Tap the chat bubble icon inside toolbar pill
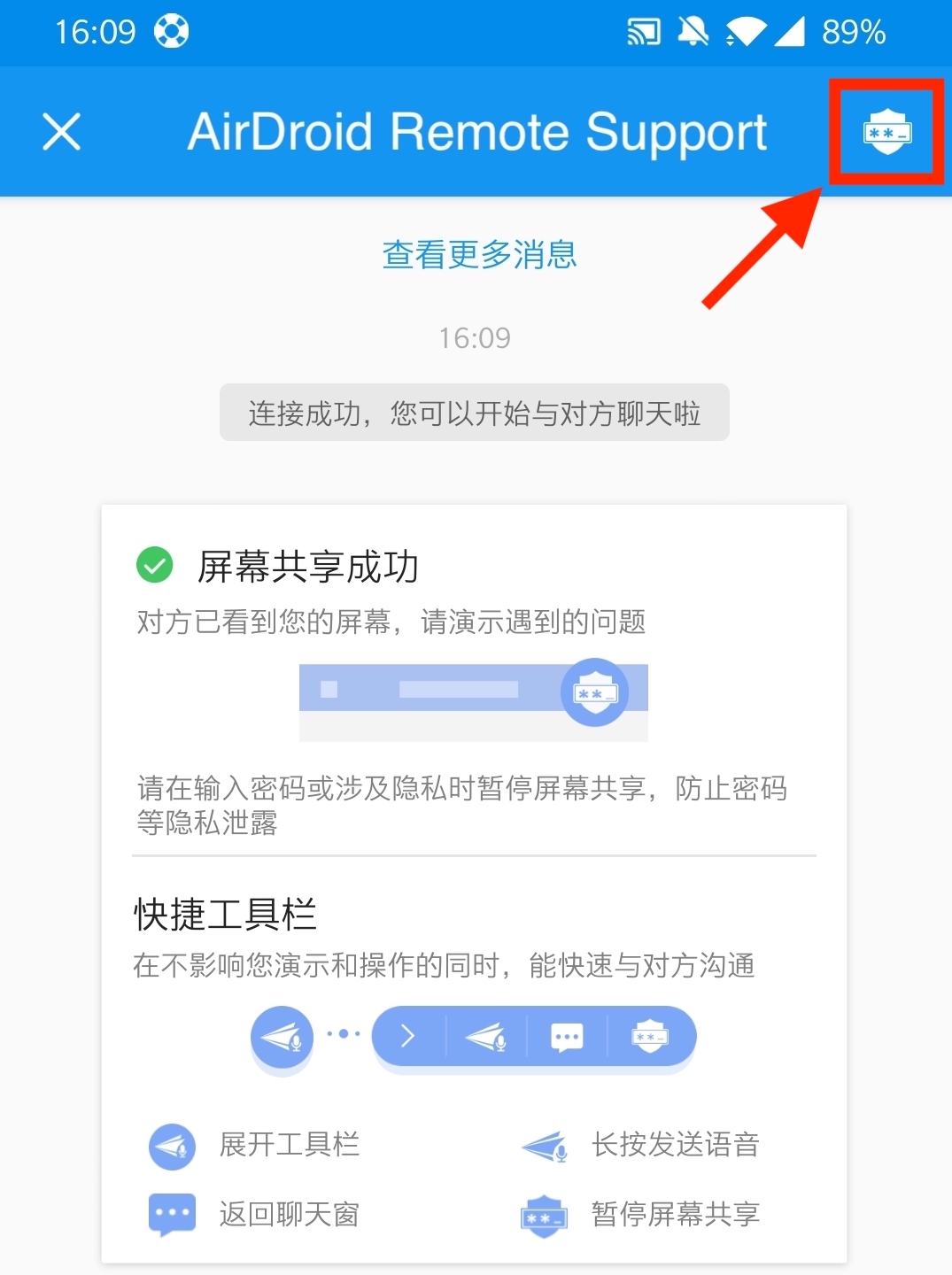The image size is (952, 1275). coord(567,1036)
